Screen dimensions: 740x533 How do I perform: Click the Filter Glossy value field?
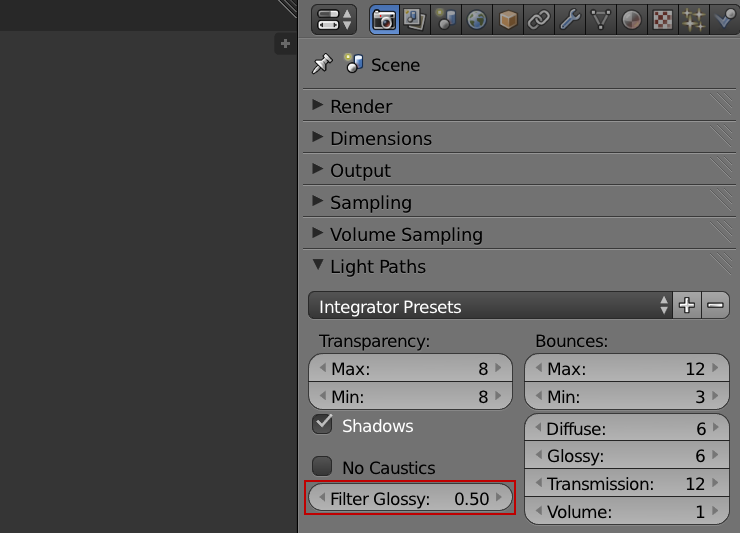click(x=410, y=498)
